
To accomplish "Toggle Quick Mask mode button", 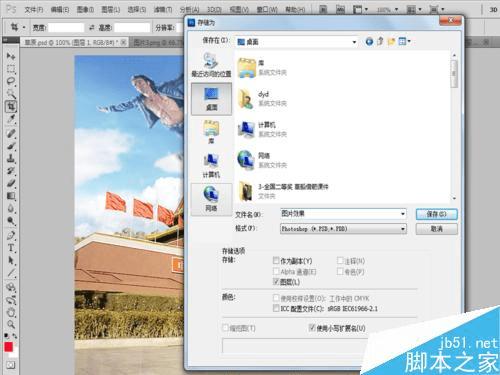I will (x=11, y=365).
